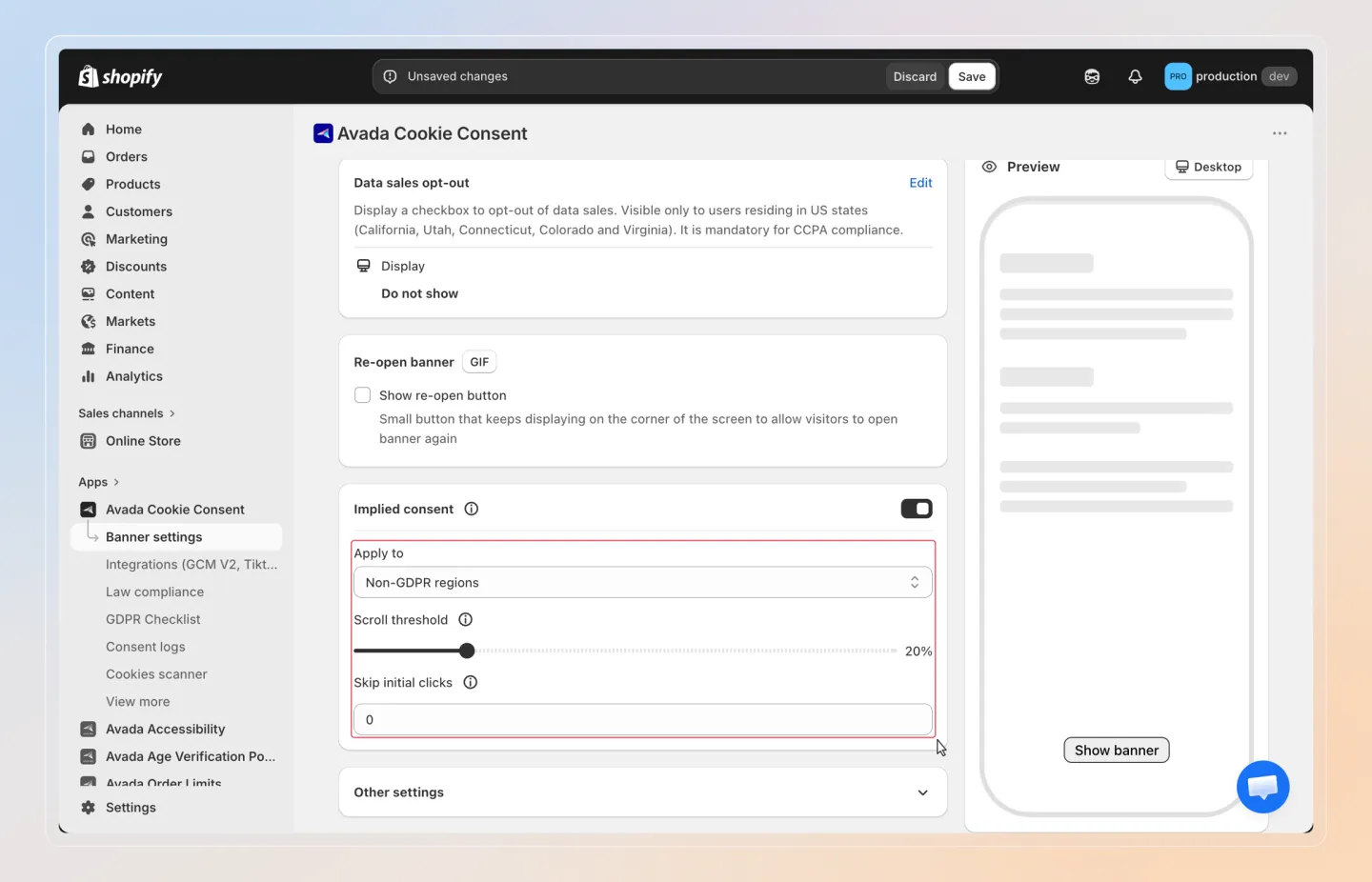Click the Home house icon
Screen dimensions: 1372x882
89,130
